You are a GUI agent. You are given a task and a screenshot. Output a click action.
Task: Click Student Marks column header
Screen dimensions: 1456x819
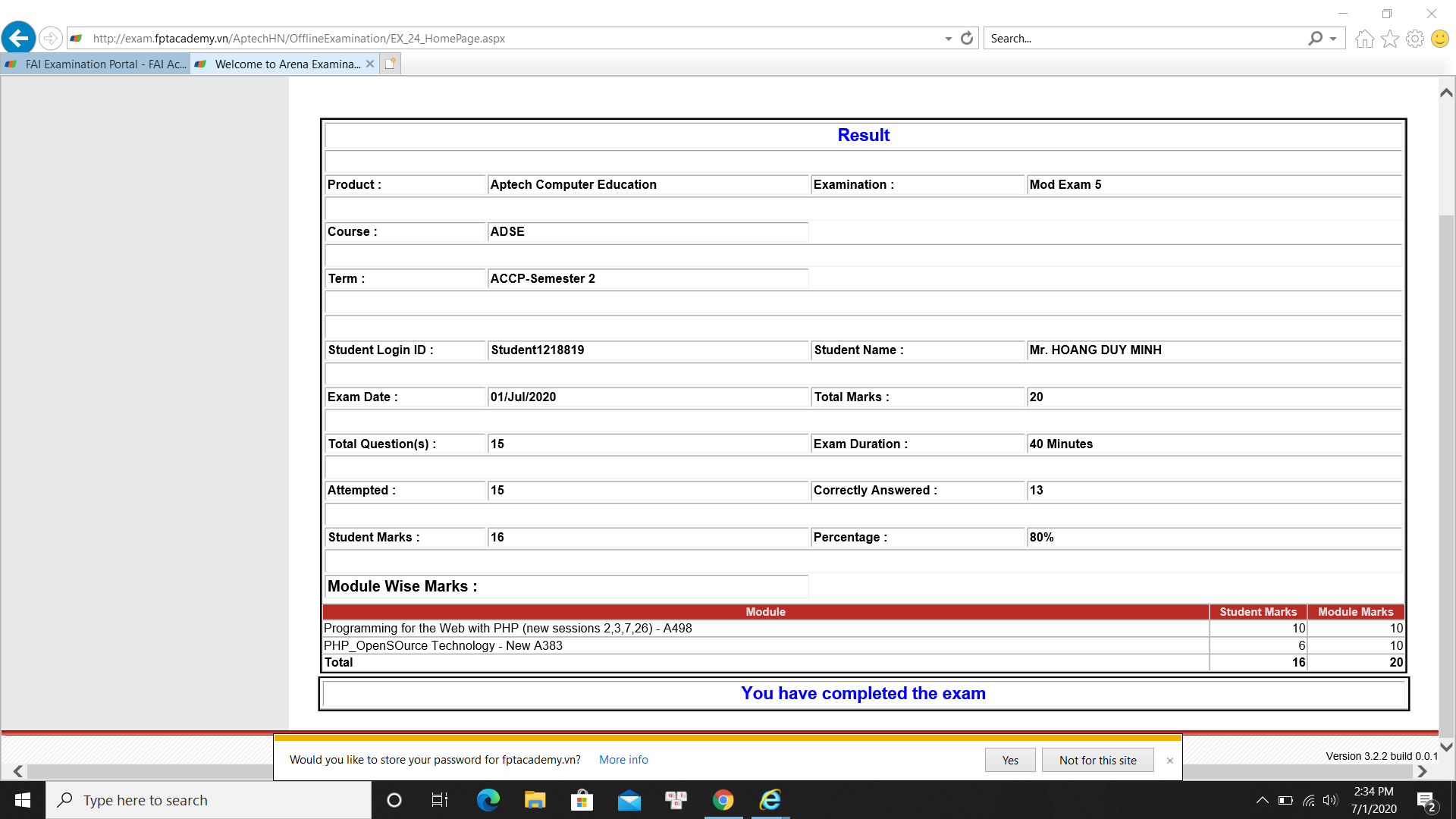coord(1258,612)
